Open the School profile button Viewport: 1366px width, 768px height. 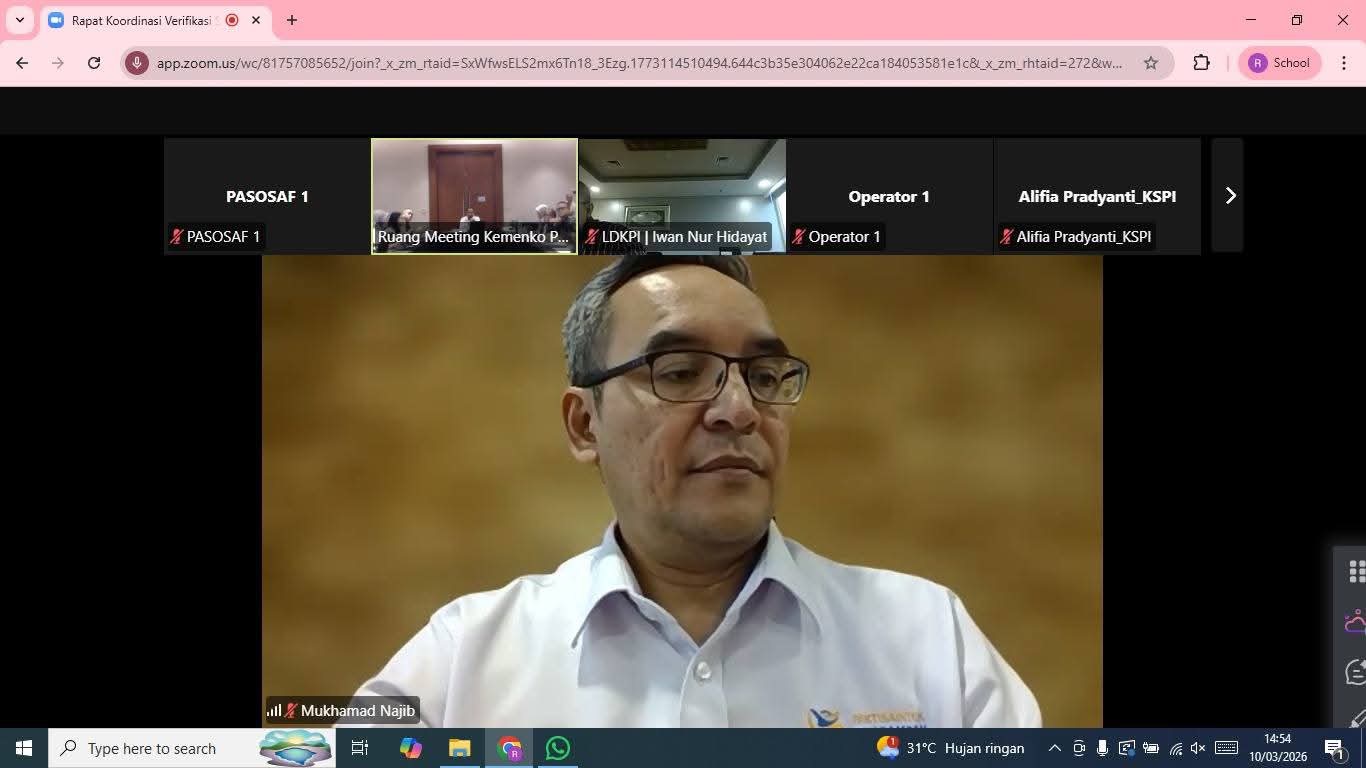1279,63
